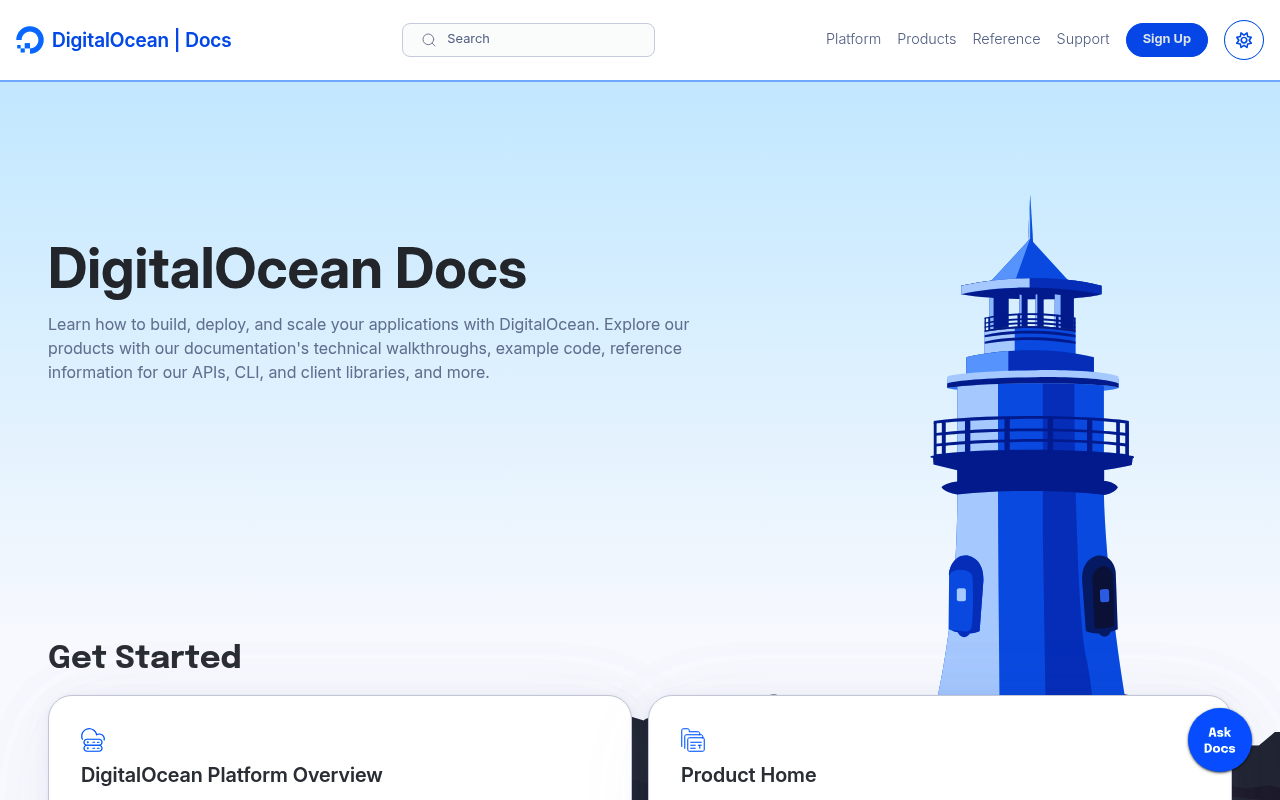The height and width of the screenshot is (800, 1280).
Task: Open DigitalOcean Platform Overview card title
Action: 232,775
